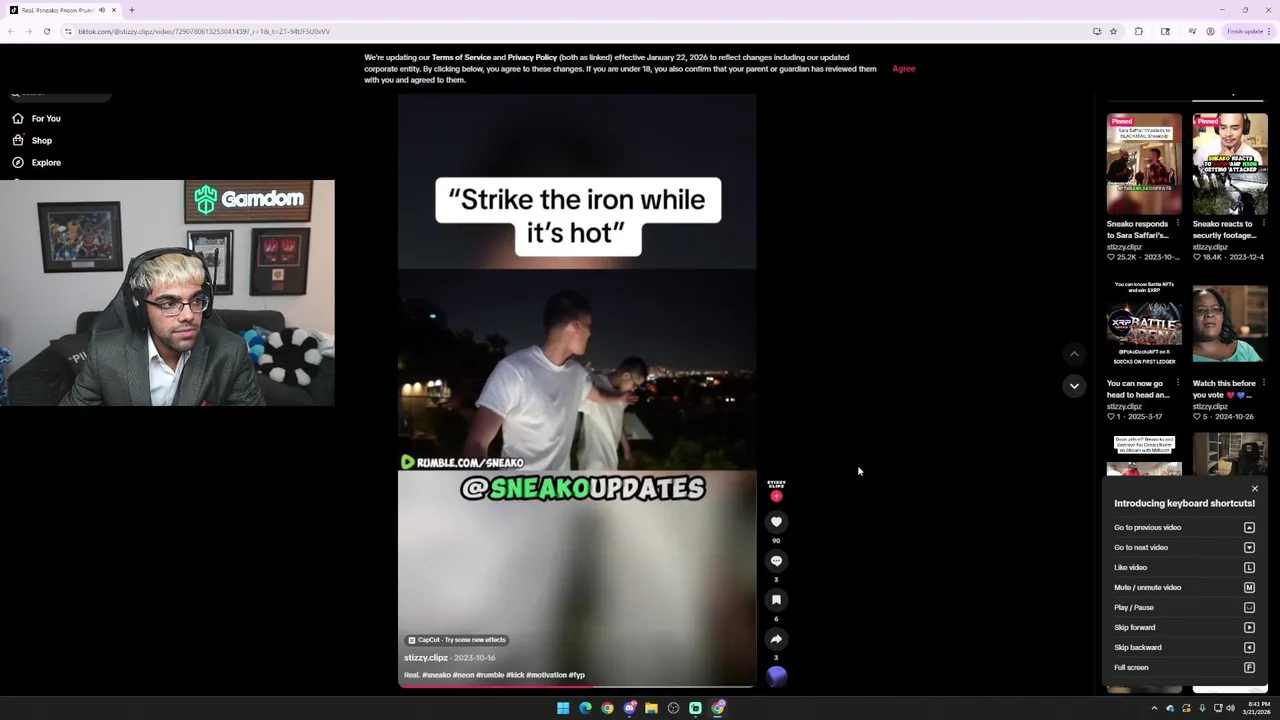This screenshot has width=1280, height=720.
Task: Open options menu for security footage video
Action: (x=1264, y=224)
